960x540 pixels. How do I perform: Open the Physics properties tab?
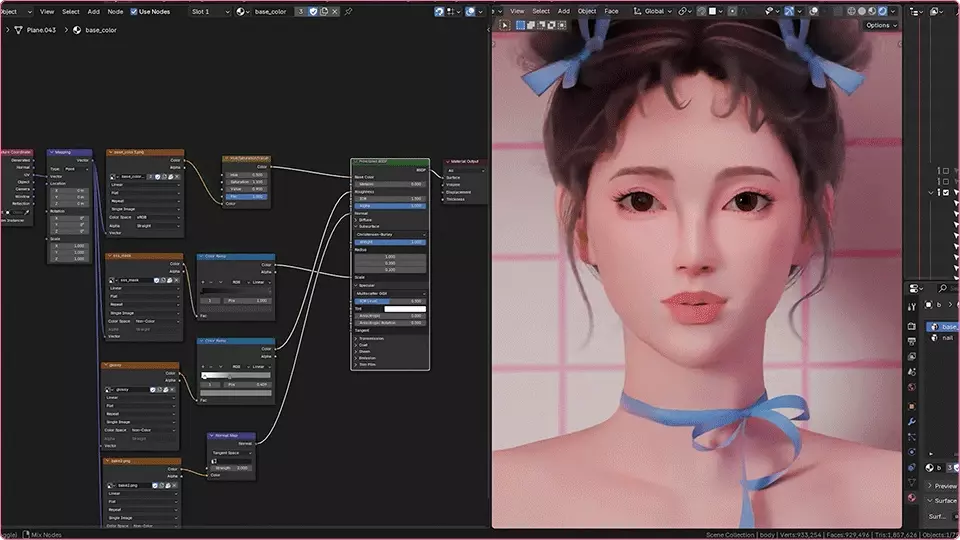pos(912,452)
